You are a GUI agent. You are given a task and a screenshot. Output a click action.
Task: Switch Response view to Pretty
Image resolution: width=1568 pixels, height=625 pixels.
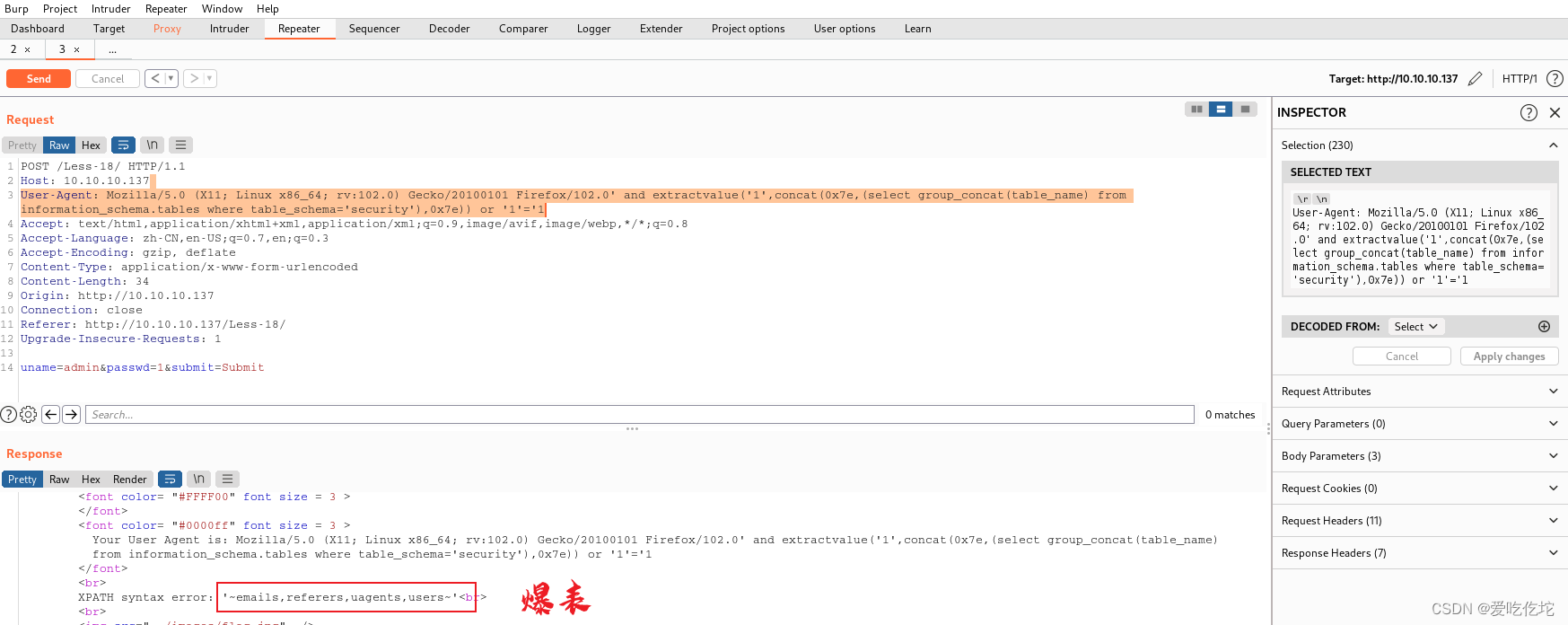[22, 480]
